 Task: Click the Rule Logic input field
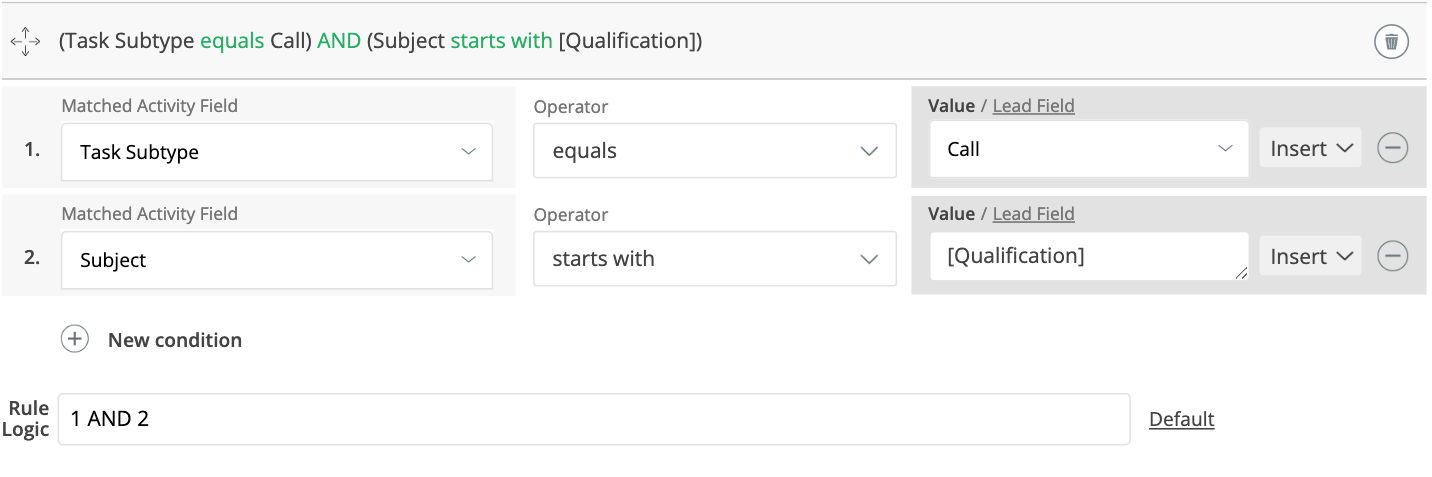[x=594, y=419]
